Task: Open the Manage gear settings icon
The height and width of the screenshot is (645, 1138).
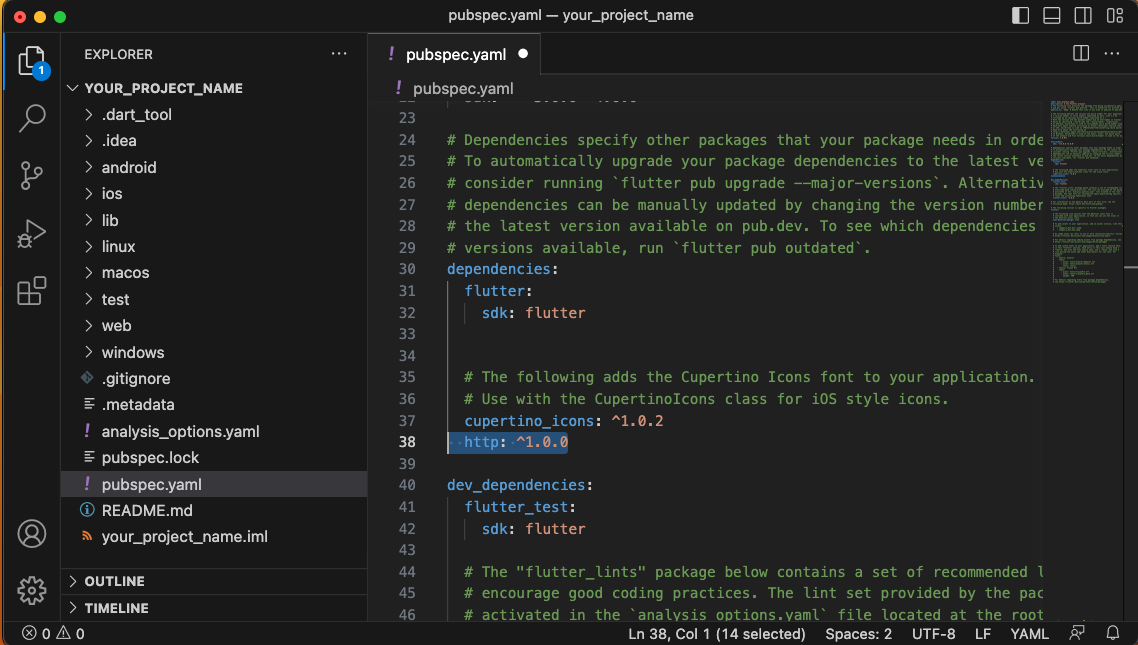Action: coord(32,591)
